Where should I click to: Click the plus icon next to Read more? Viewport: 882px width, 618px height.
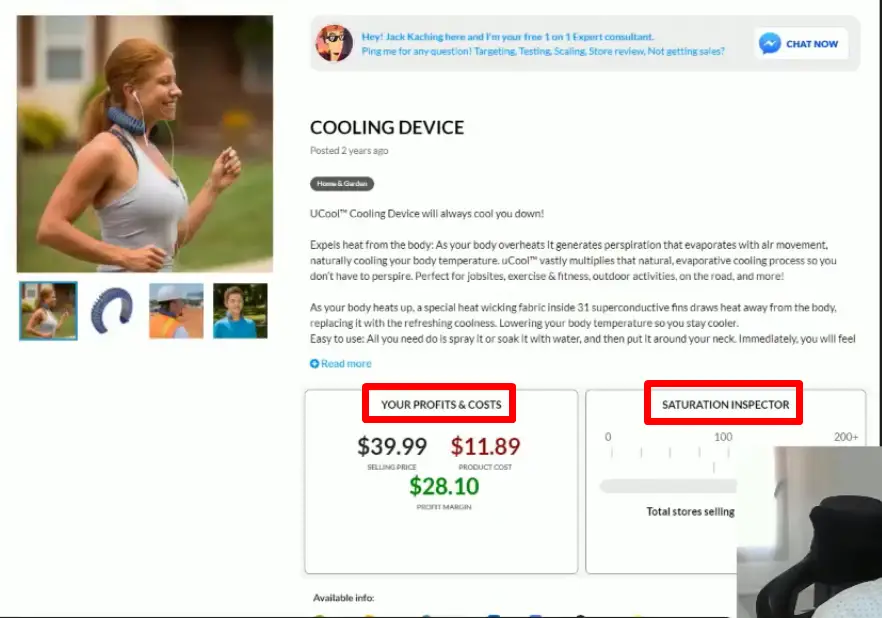(x=314, y=364)
